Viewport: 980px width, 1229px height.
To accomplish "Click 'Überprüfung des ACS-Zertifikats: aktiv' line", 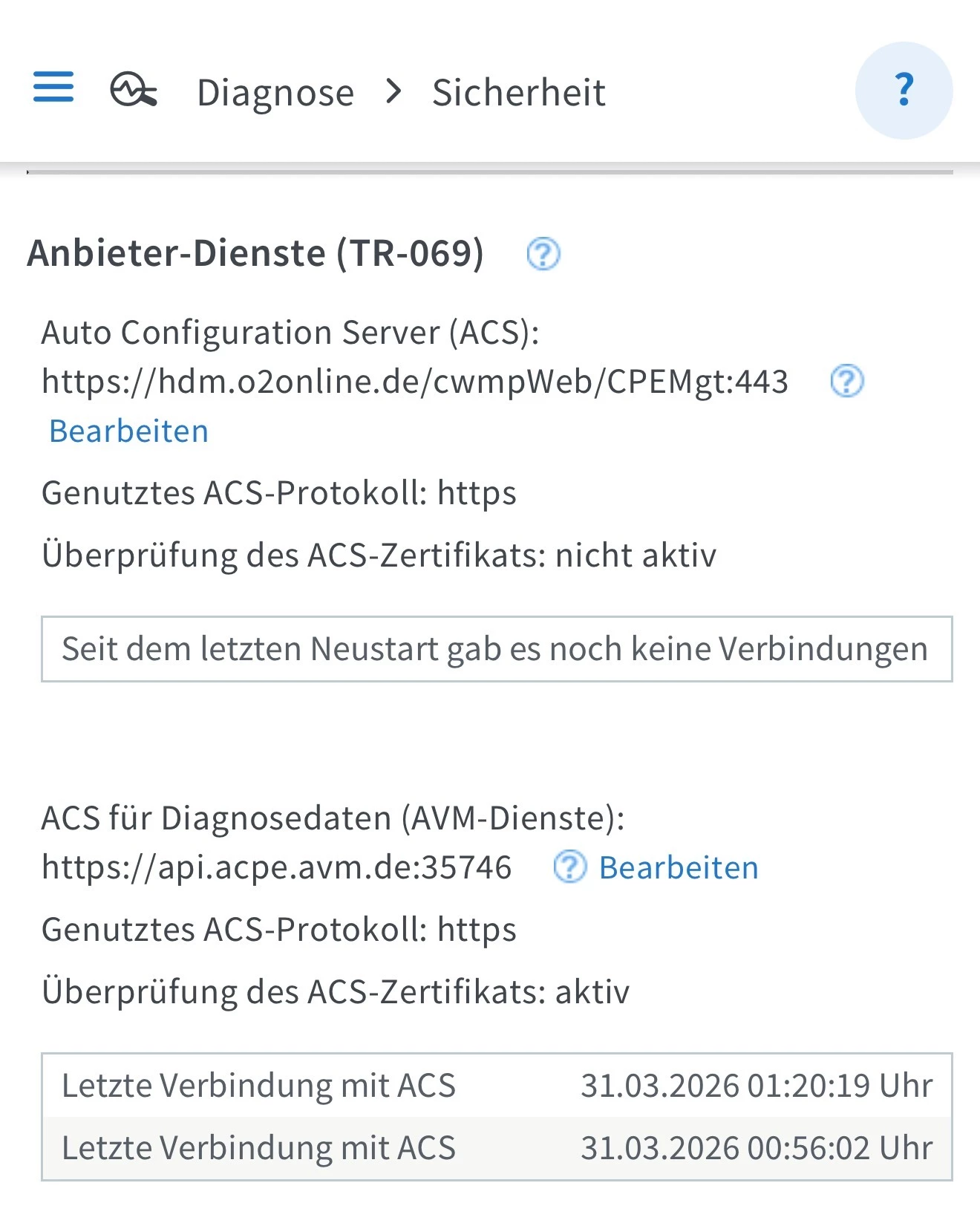I will pos(336,992).
